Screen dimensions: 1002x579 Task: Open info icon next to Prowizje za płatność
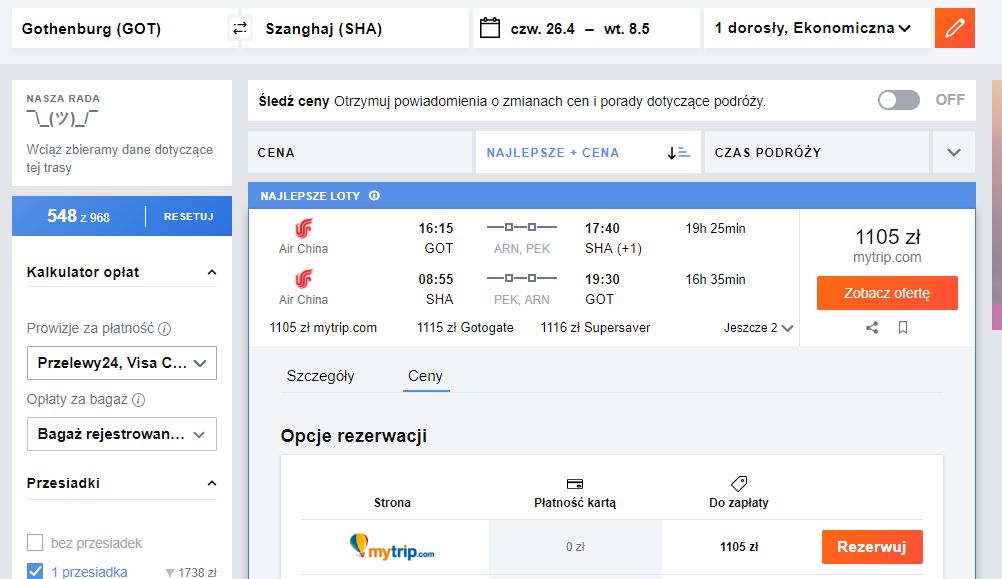(165, 329)
